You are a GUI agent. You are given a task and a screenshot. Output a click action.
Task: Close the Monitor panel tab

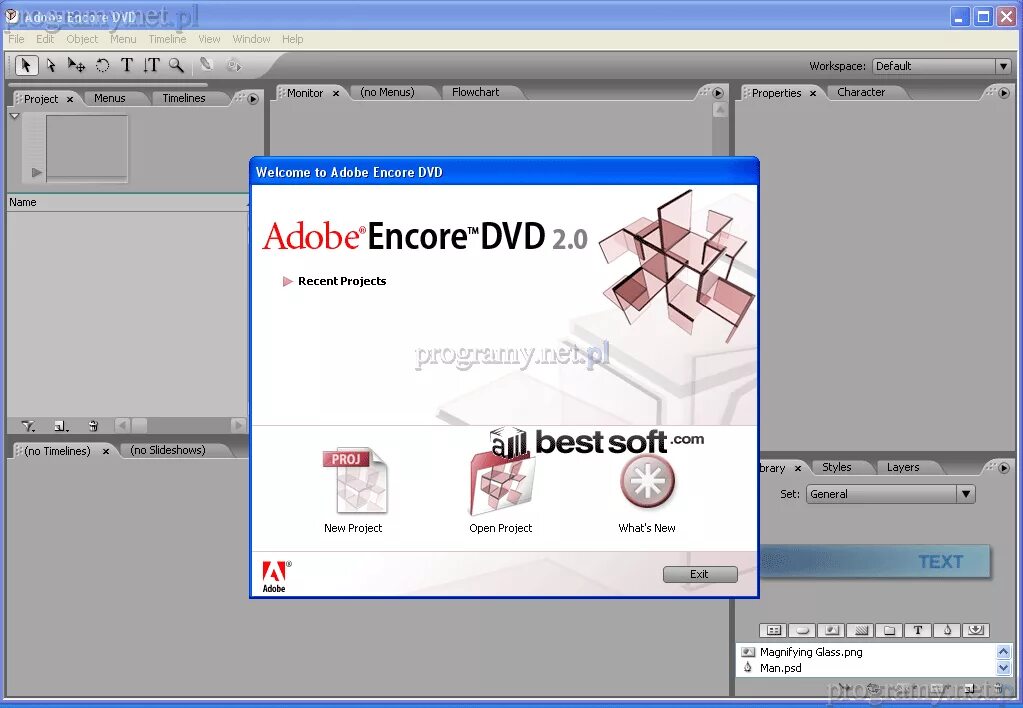[336, 93]
